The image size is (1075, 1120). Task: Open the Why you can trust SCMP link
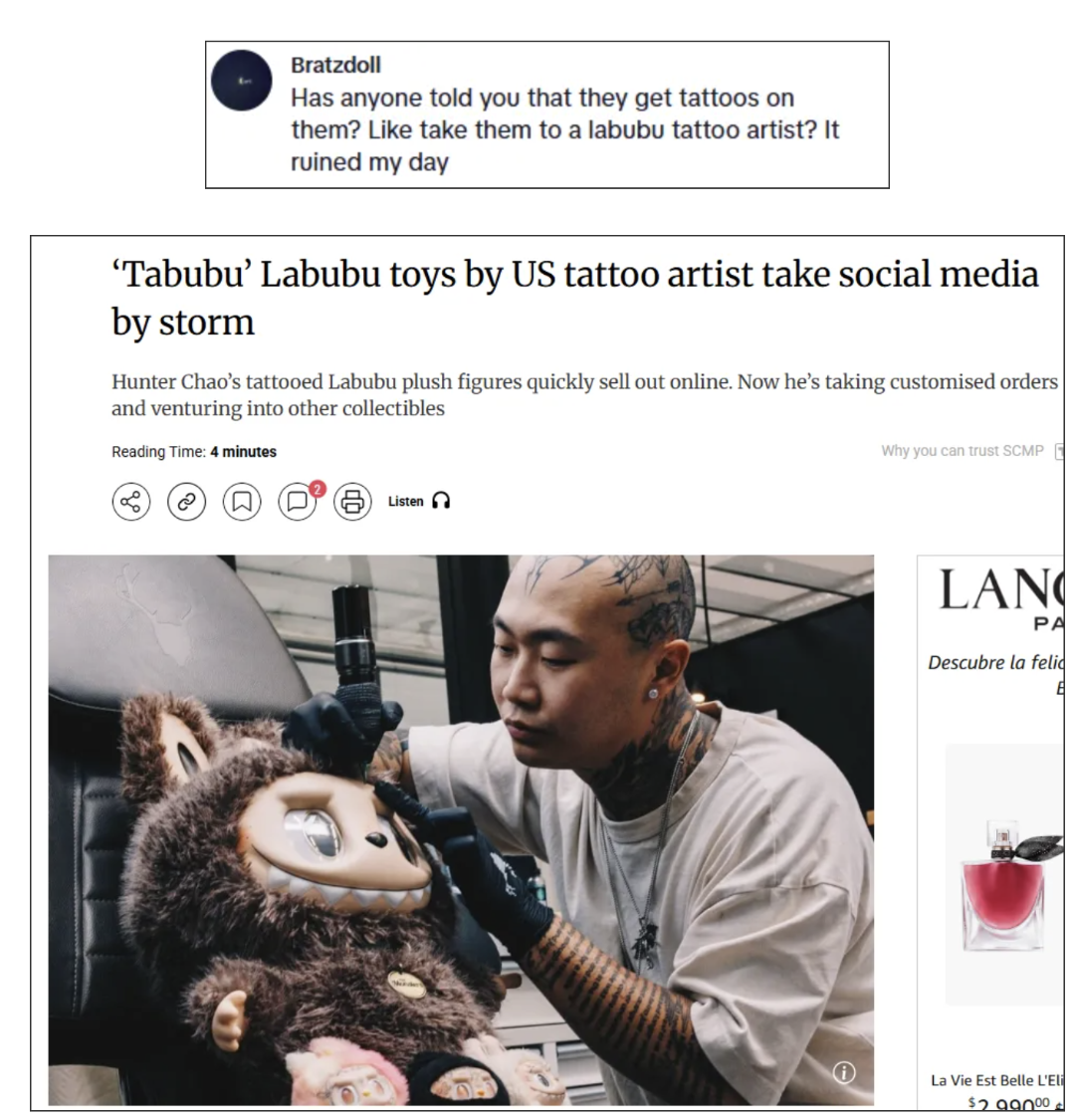pos(963,451)
